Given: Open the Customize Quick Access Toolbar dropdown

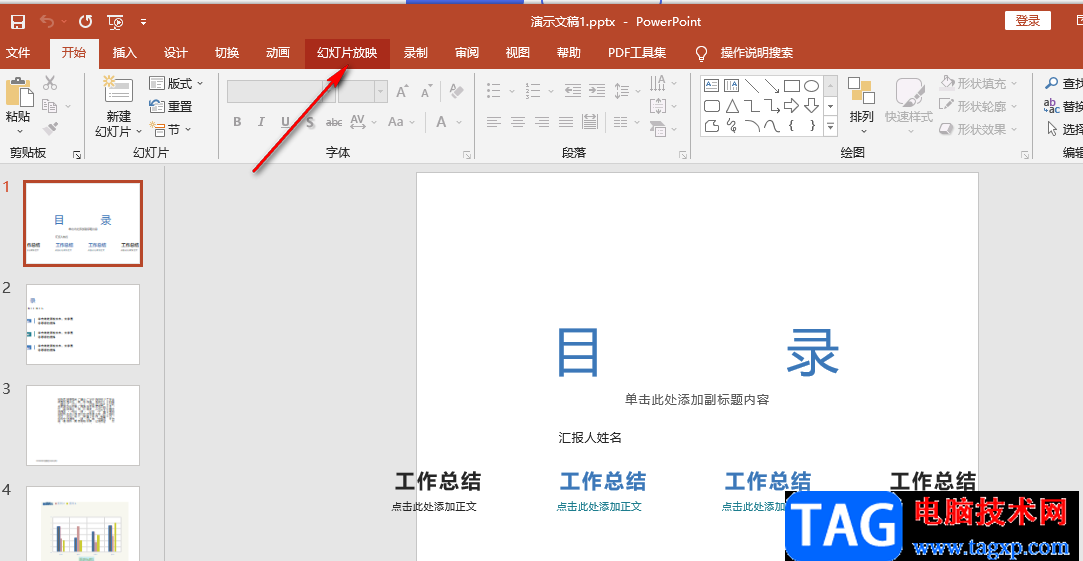Looking at the screenshot, I should coord(143,22).
